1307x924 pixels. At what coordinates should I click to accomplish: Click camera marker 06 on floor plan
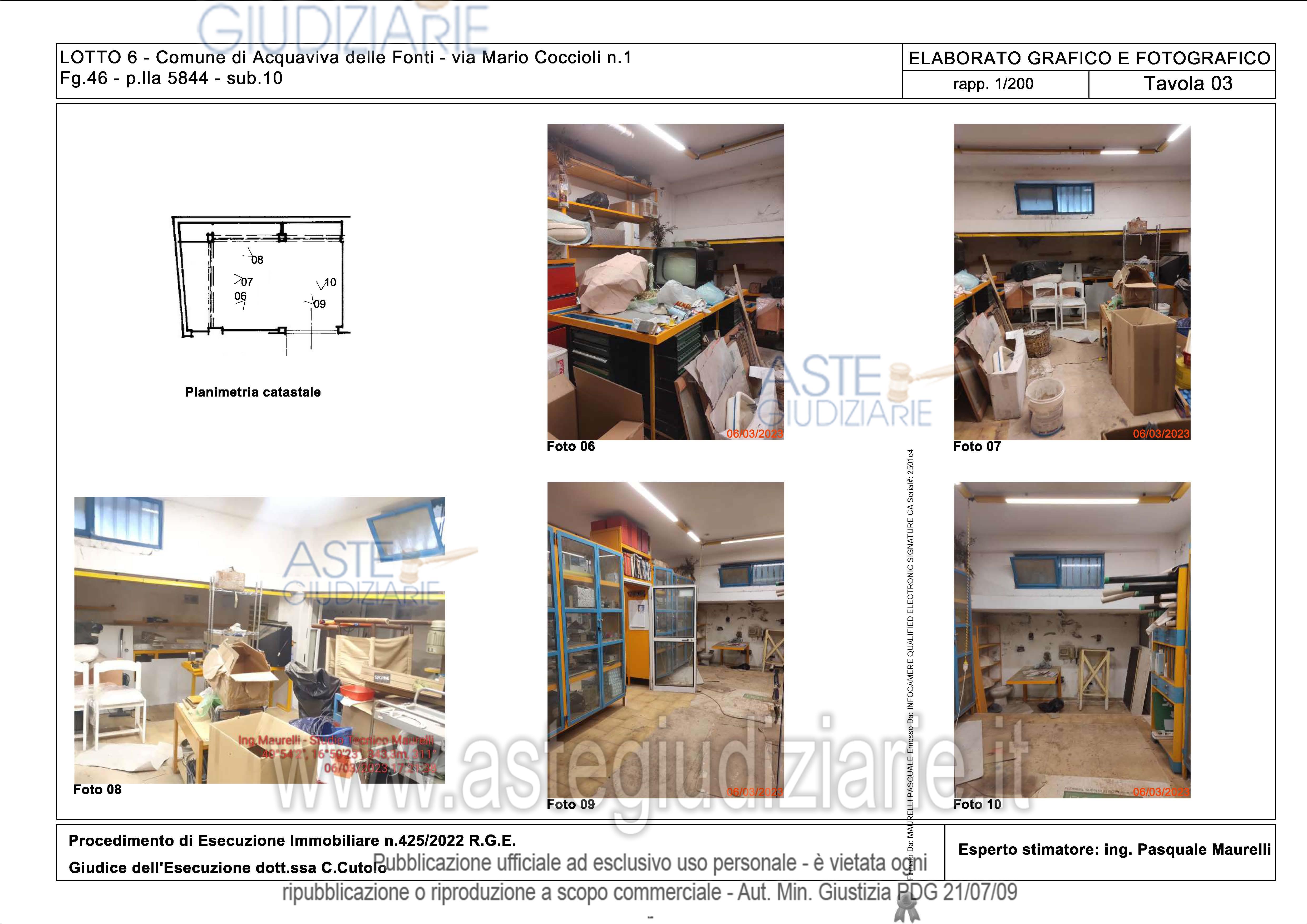(x=241, y=297)
